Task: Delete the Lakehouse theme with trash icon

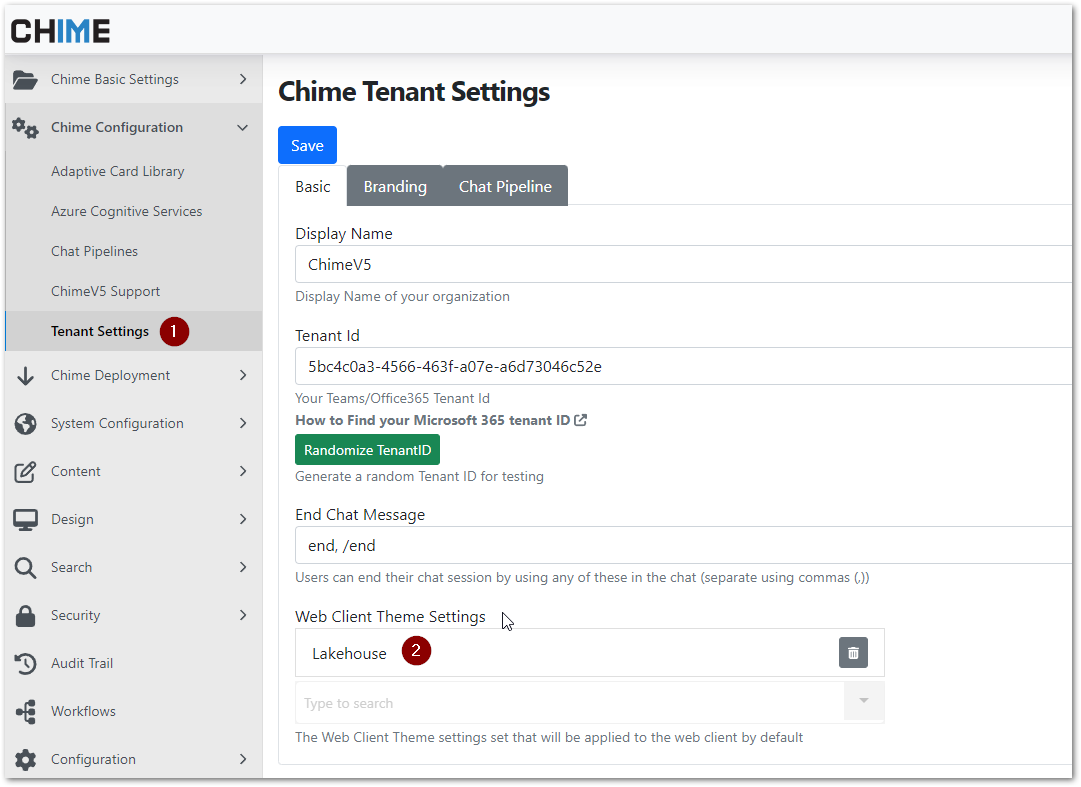Action: coord(853,653)
